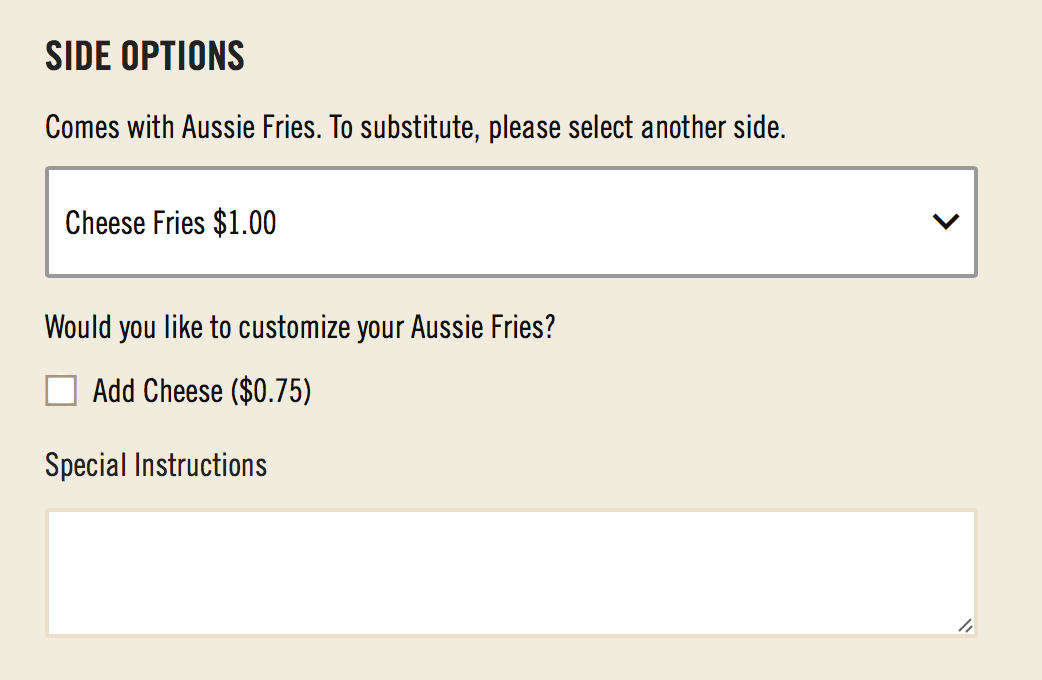Click the "Cheese Fries $1.00" selected value
Image resolution: width=1042 pixels, height=680 pixels.
click(x=170, y=222)
